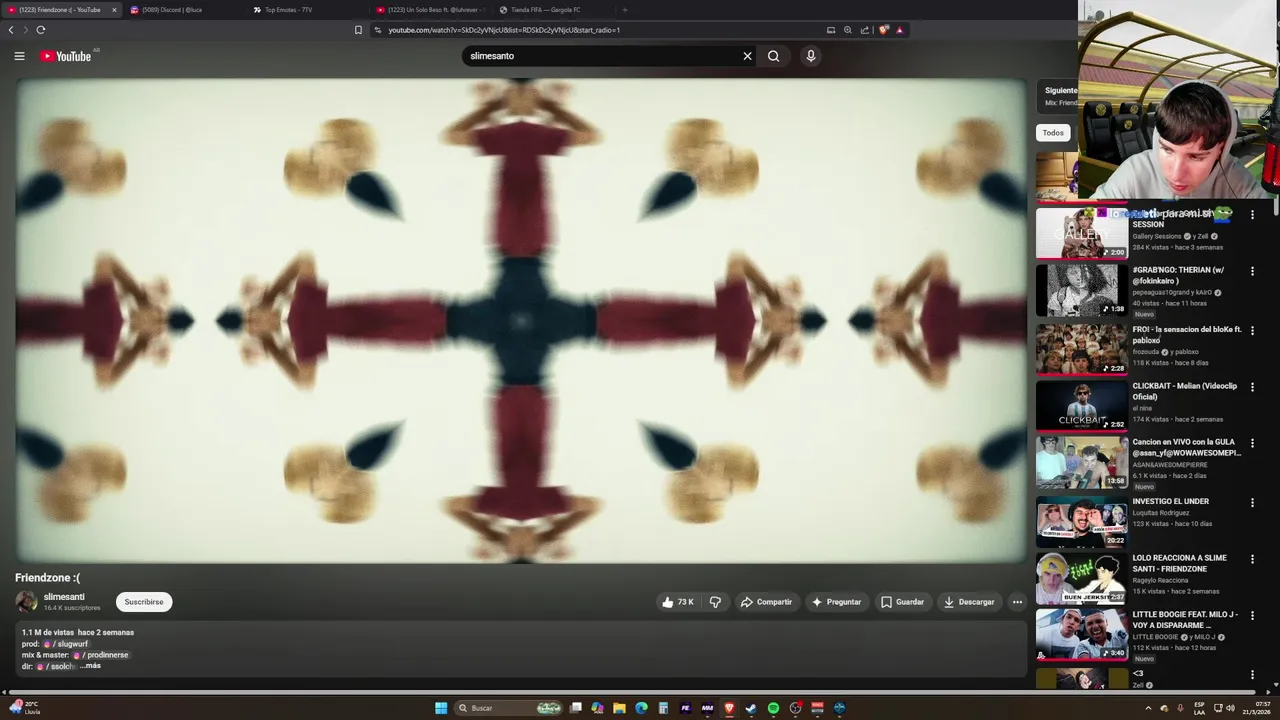Viewport: 1280px width, 720px height.
Task: Expand description with '...más'
Action: coord(91,666)
